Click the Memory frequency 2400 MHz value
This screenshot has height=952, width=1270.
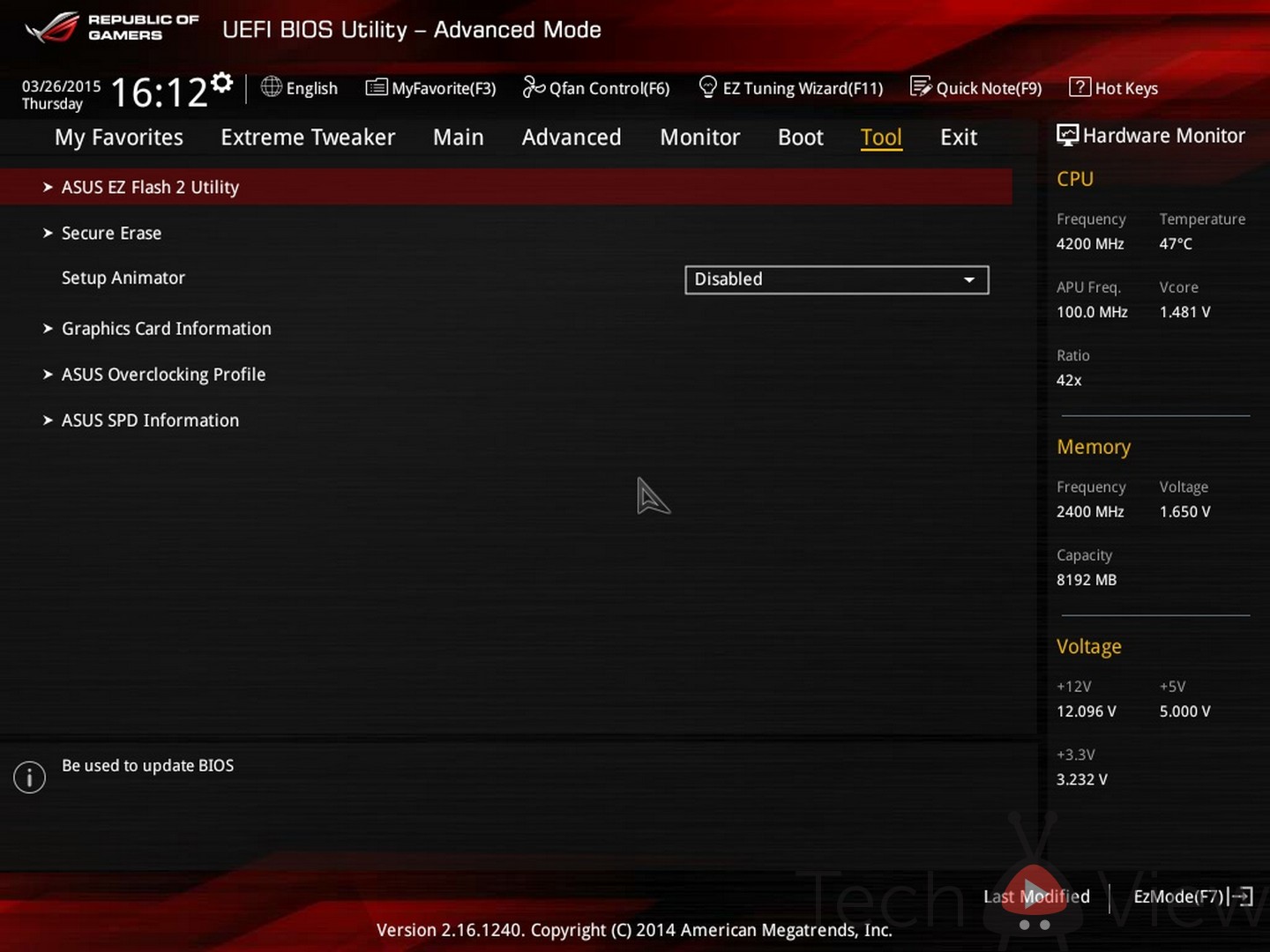pos(1090,512)
